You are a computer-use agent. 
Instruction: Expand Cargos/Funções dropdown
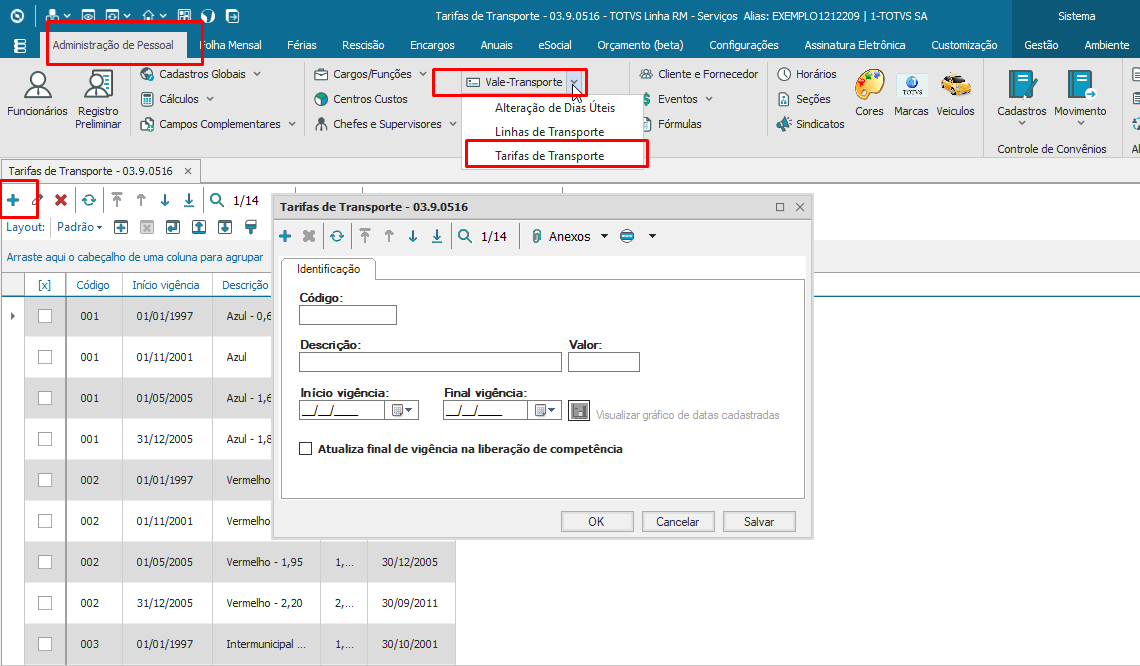point(423,74)
